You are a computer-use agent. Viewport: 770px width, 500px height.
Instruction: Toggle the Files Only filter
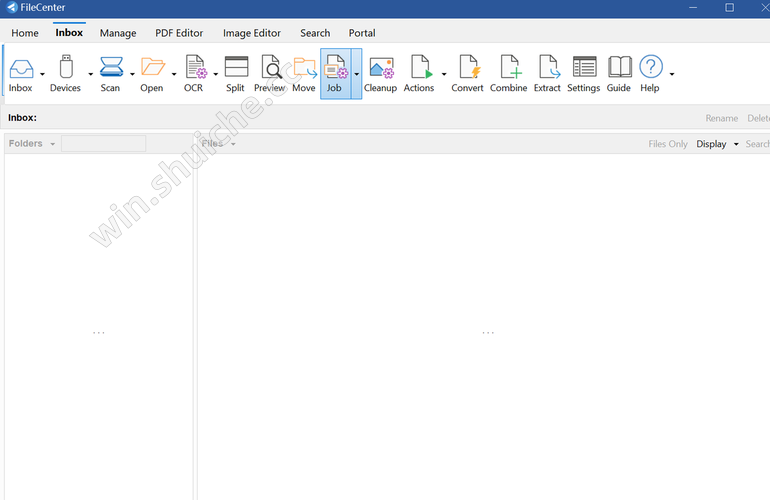[667, 144]
